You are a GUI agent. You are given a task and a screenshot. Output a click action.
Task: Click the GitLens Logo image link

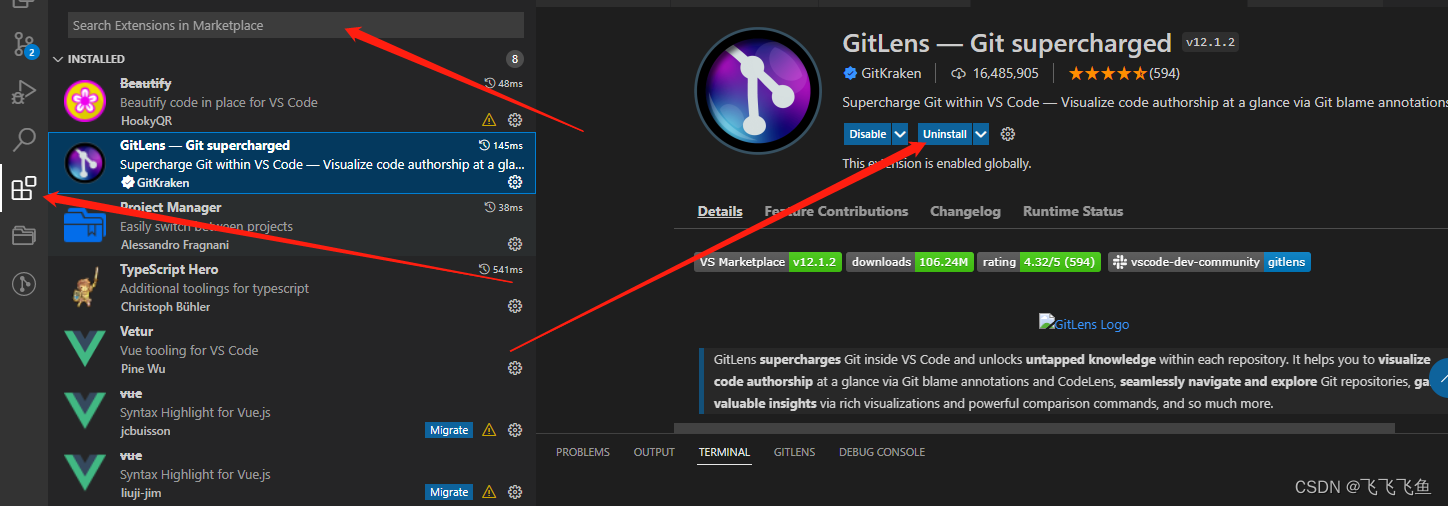tap(1084, 324)
